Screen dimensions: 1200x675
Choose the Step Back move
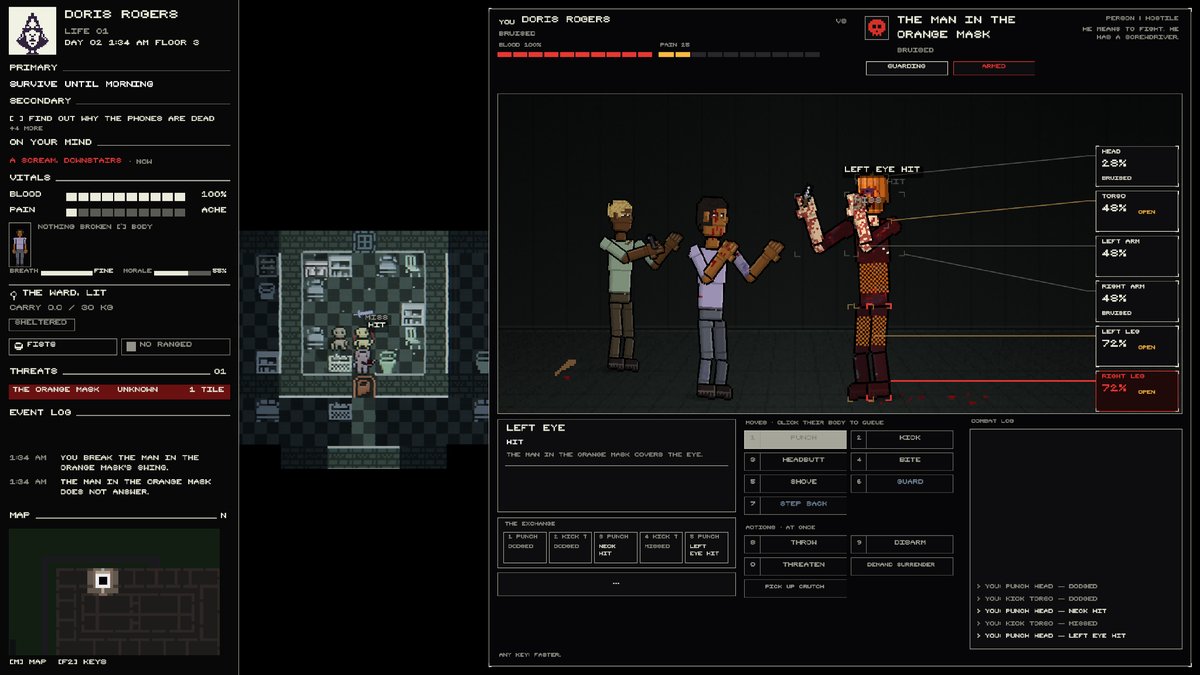point(796,504)
